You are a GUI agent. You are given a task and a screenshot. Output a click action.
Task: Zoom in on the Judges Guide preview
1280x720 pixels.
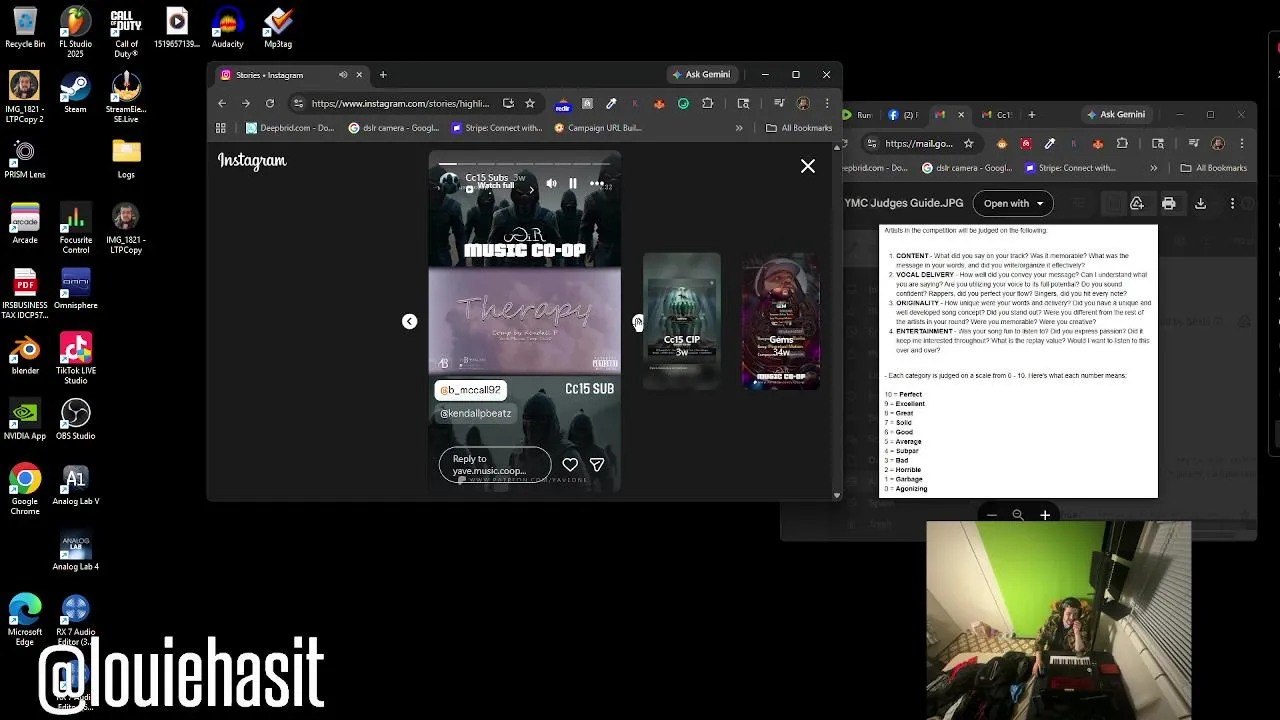tap(1045, 515)
